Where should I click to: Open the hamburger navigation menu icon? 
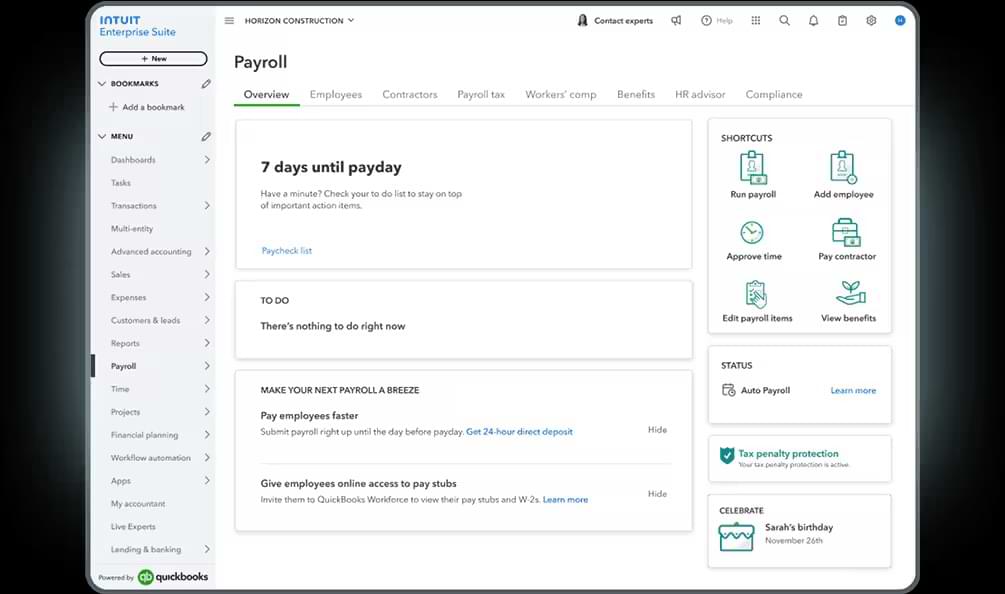tap(229, 21)
